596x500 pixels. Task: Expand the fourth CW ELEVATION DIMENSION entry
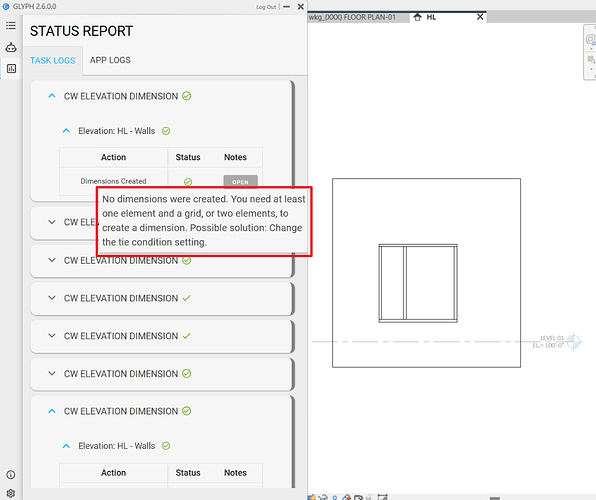click(x=52, y=298)
